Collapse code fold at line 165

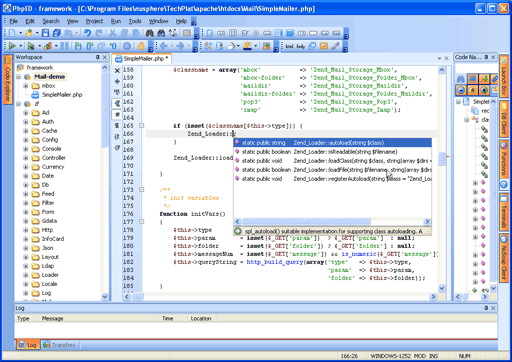tap(141, 126)
